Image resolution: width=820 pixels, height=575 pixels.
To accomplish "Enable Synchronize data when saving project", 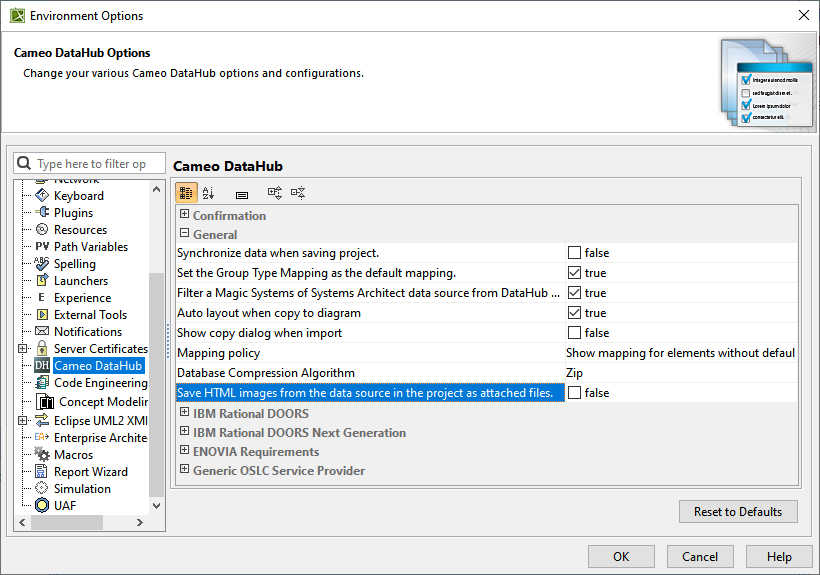I will (575, 253).
